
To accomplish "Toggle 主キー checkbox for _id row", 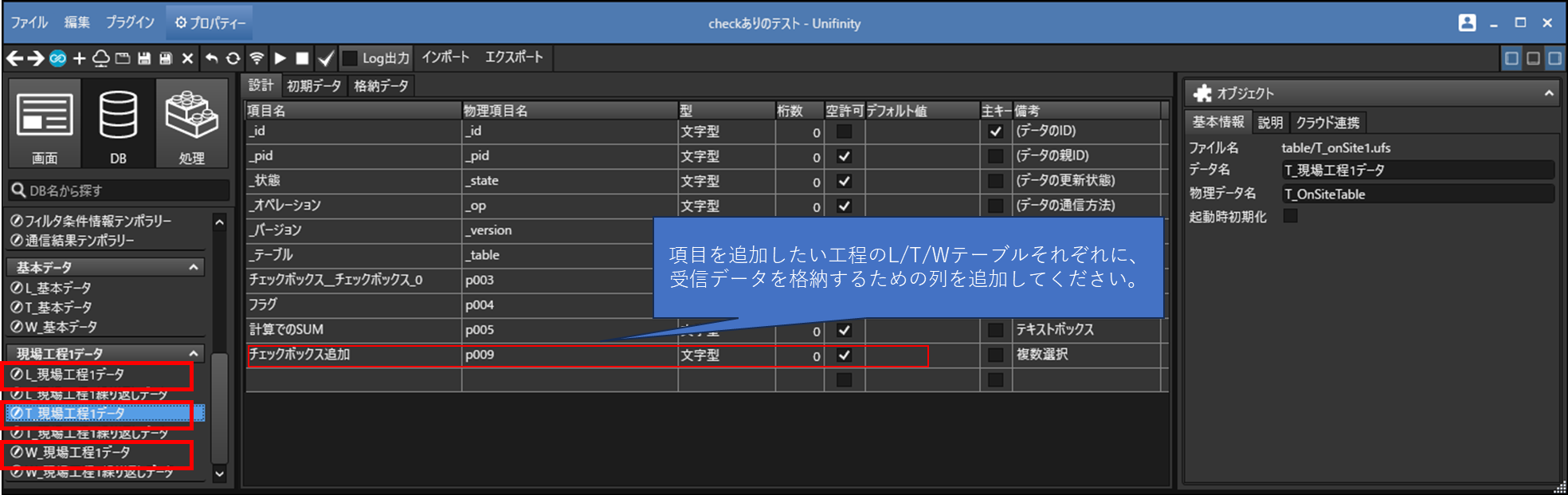I will click(995, 132).
